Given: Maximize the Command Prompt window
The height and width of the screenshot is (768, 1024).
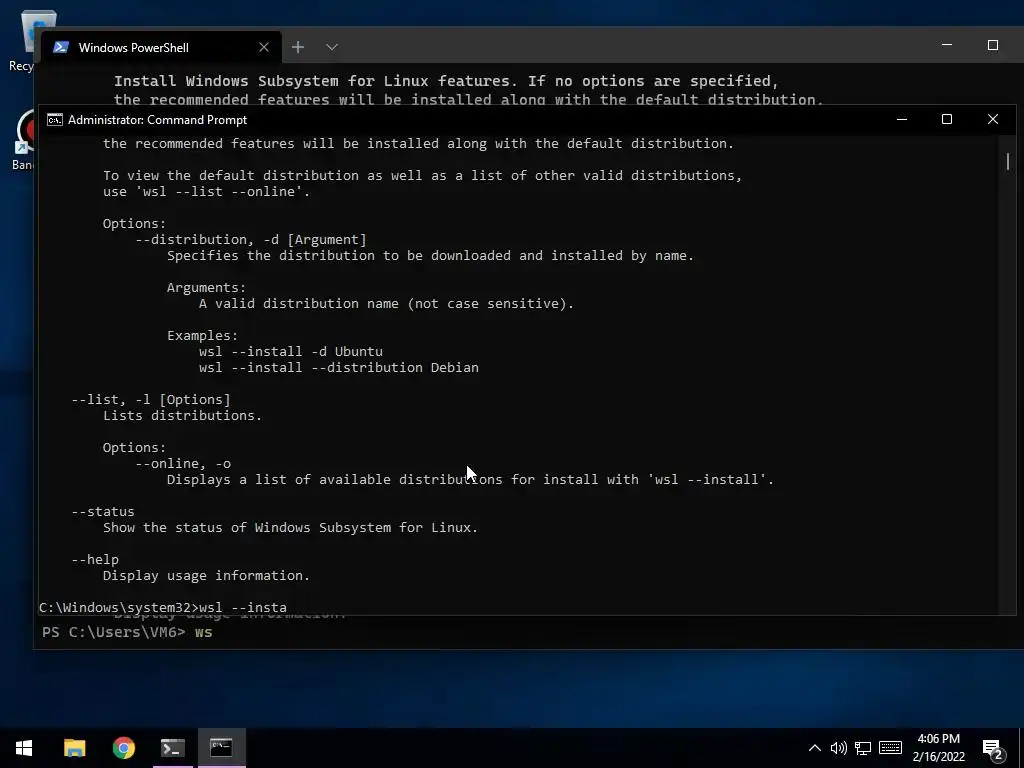Looking at the screenshot, I should pos(947,120).
